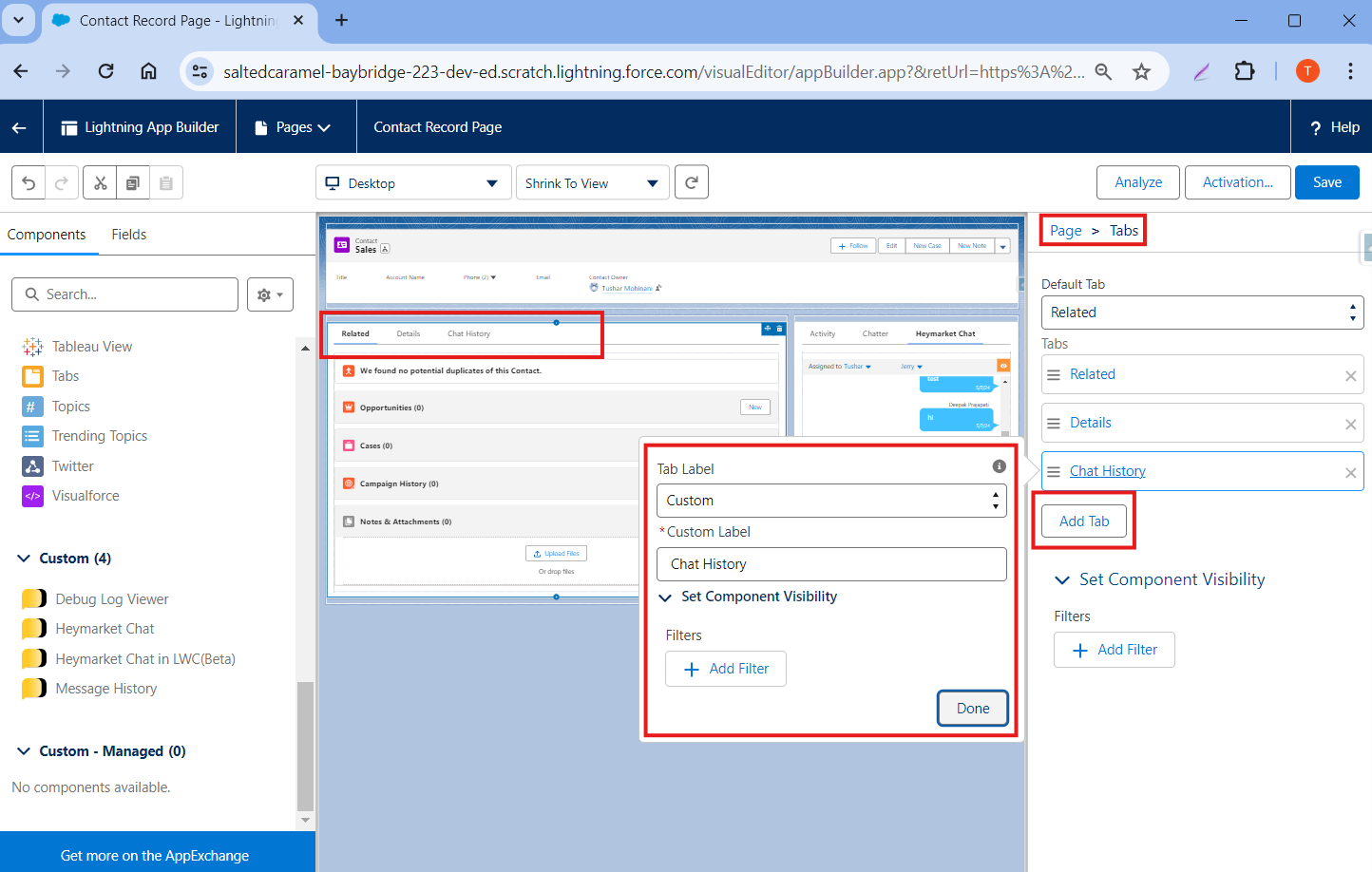1372x872 pixels.
Task: Click the Redo icon in toolbar
Action: [62, 182]
